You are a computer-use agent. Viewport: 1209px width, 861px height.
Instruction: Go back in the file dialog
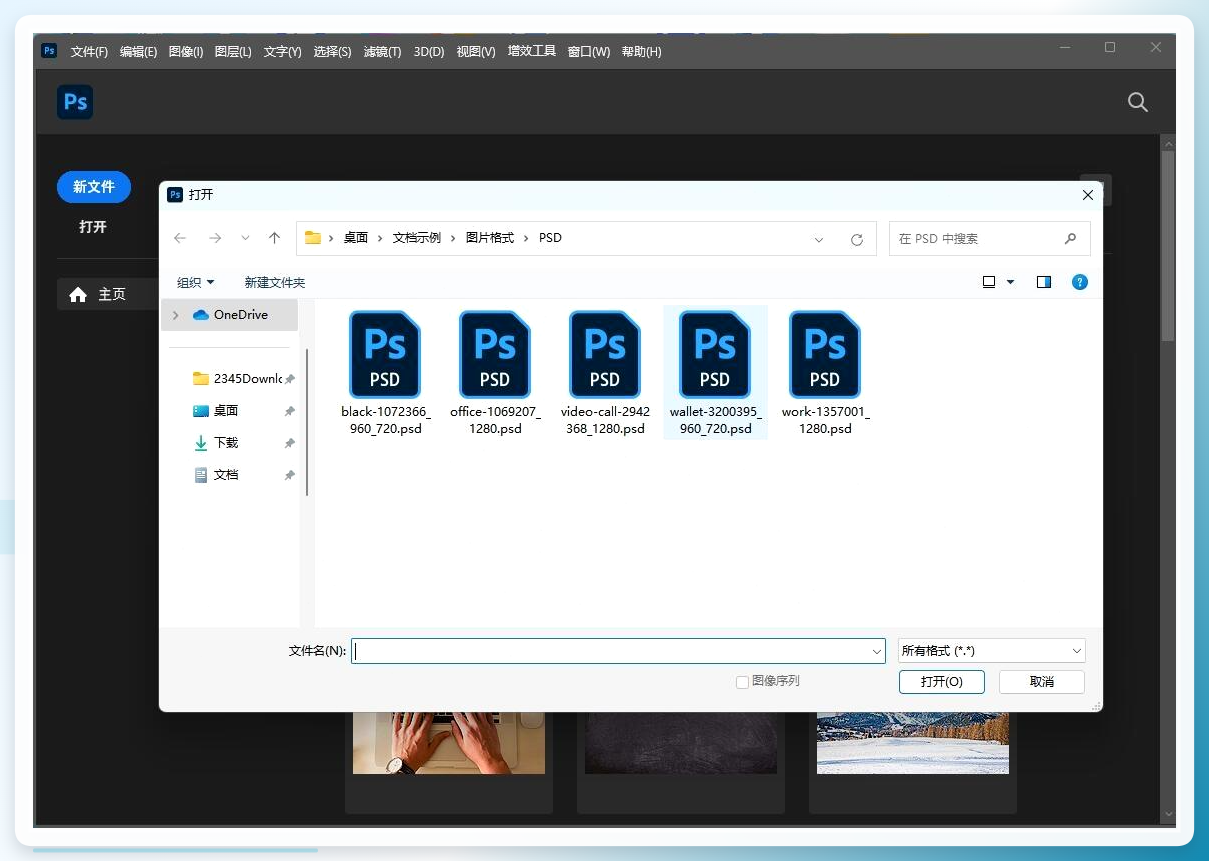(x=180, y=238)
